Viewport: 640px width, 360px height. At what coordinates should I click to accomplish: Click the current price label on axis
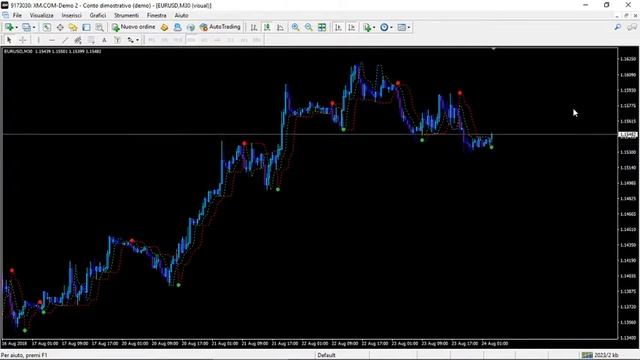(628, 134)
